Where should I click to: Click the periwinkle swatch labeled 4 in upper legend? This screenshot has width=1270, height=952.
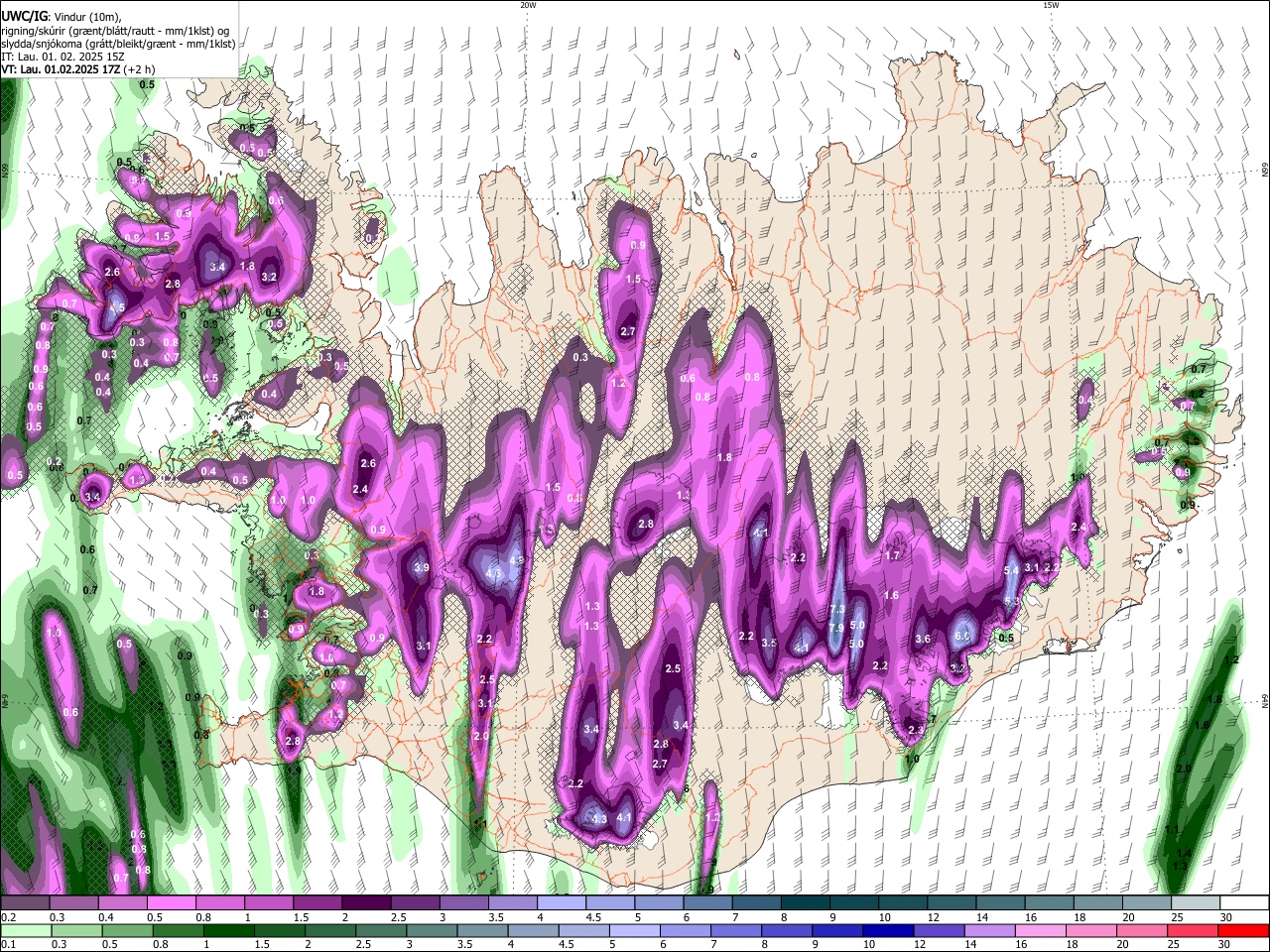(562, 903)
